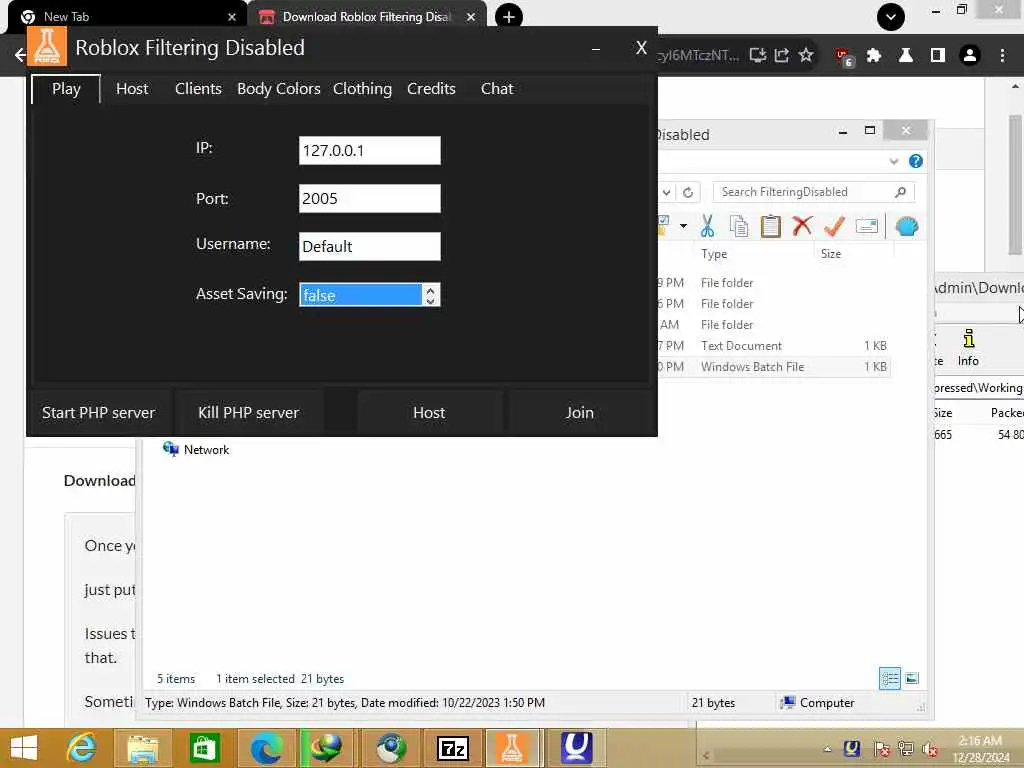Viewport: 1024px width, 768px height.
Task: Switch to the New Tab browser tab
Action: [124, 17]
